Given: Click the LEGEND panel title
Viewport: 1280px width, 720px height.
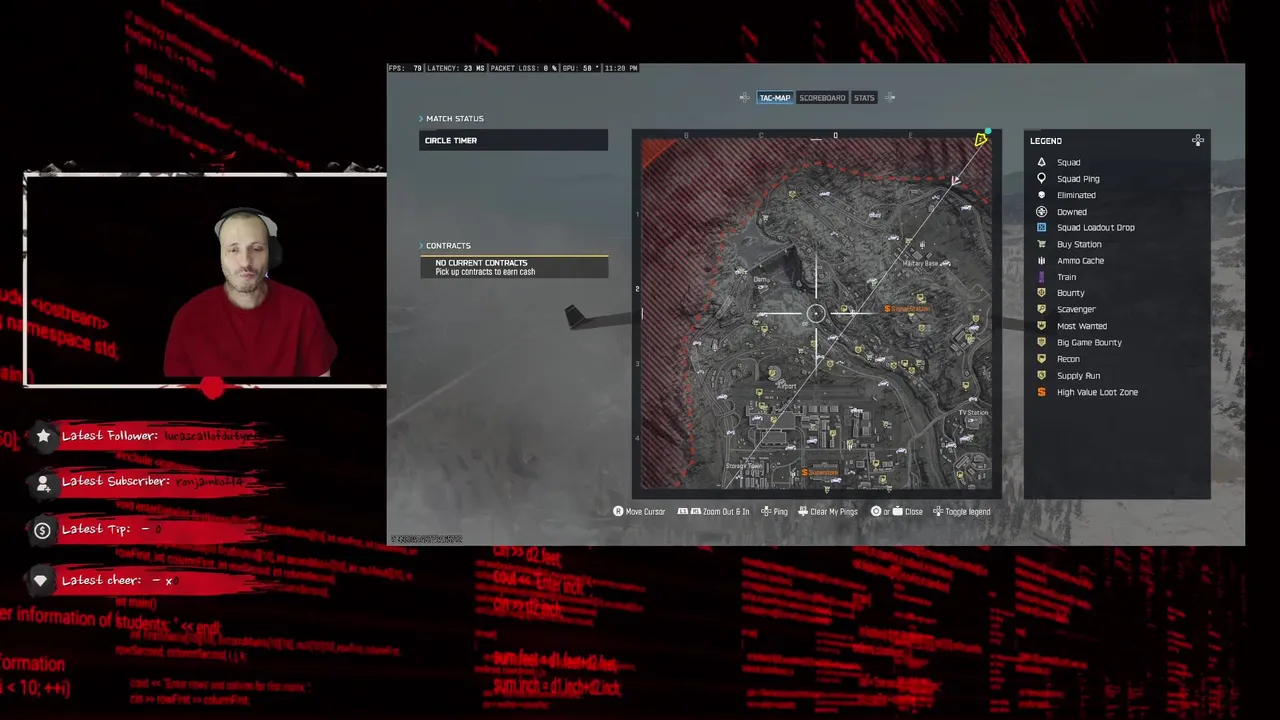Looking at the screenshot, I should pos(1046,141).
